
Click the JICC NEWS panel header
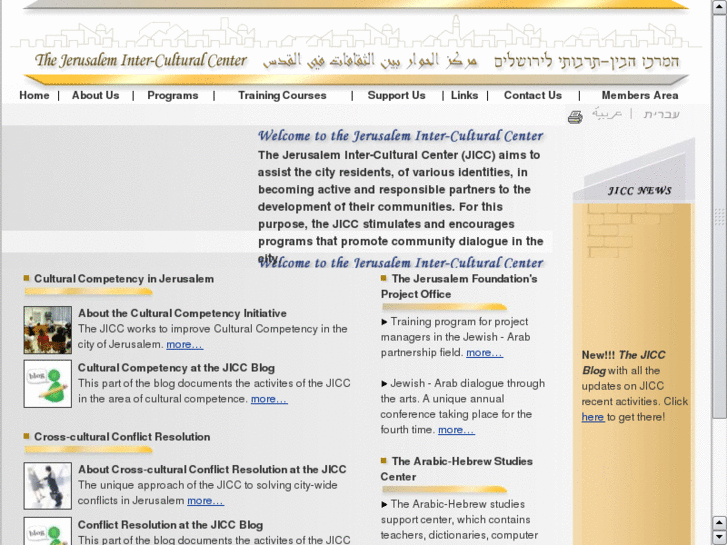pyautogui.click(x=639, y=191)
